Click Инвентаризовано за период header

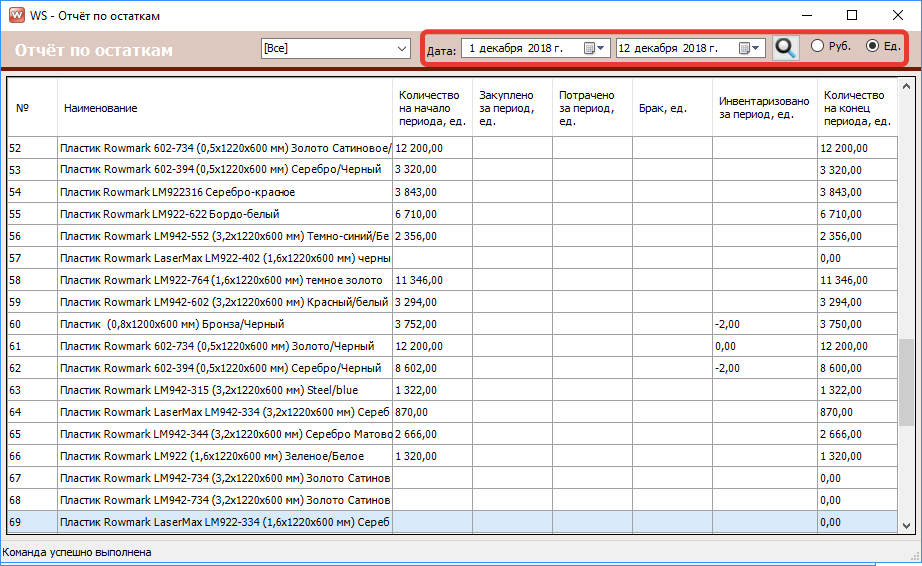[764, 108]
